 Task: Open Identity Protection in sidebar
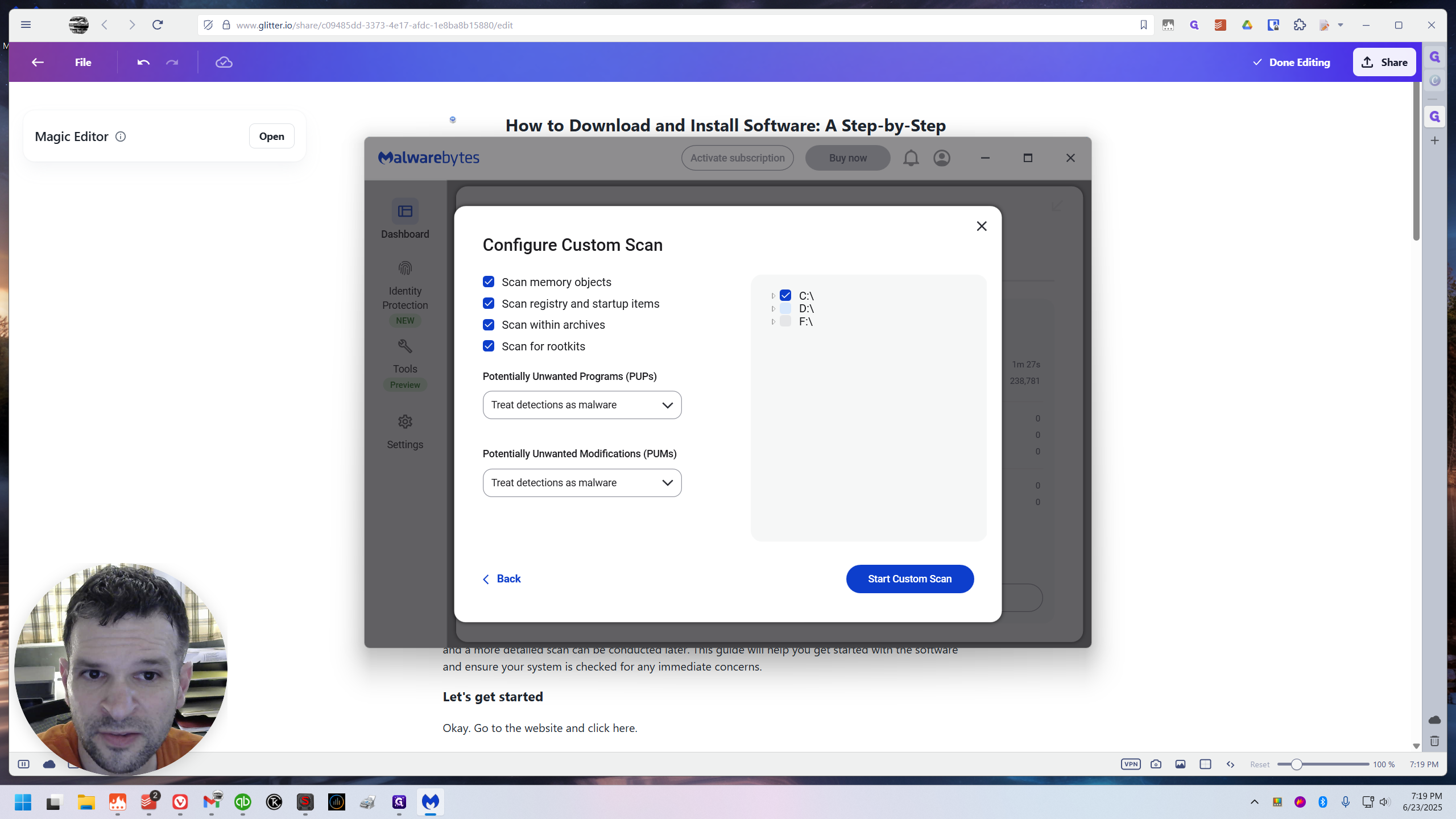pos(405,293)
